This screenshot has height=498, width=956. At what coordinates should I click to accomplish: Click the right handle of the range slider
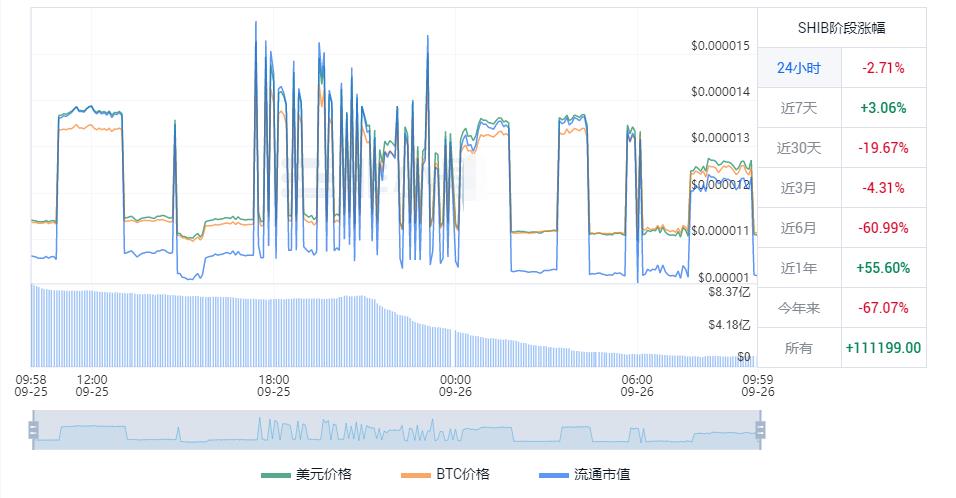(x=760, y=430)
